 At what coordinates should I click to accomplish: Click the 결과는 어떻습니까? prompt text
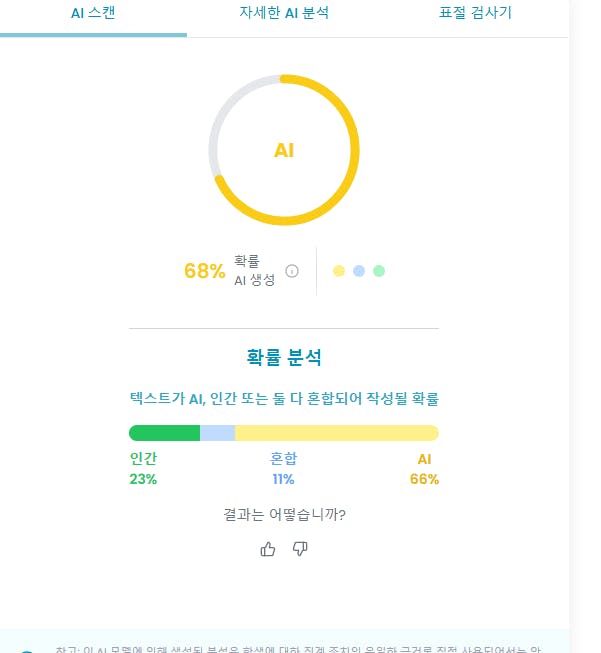(x=284, y=515)
